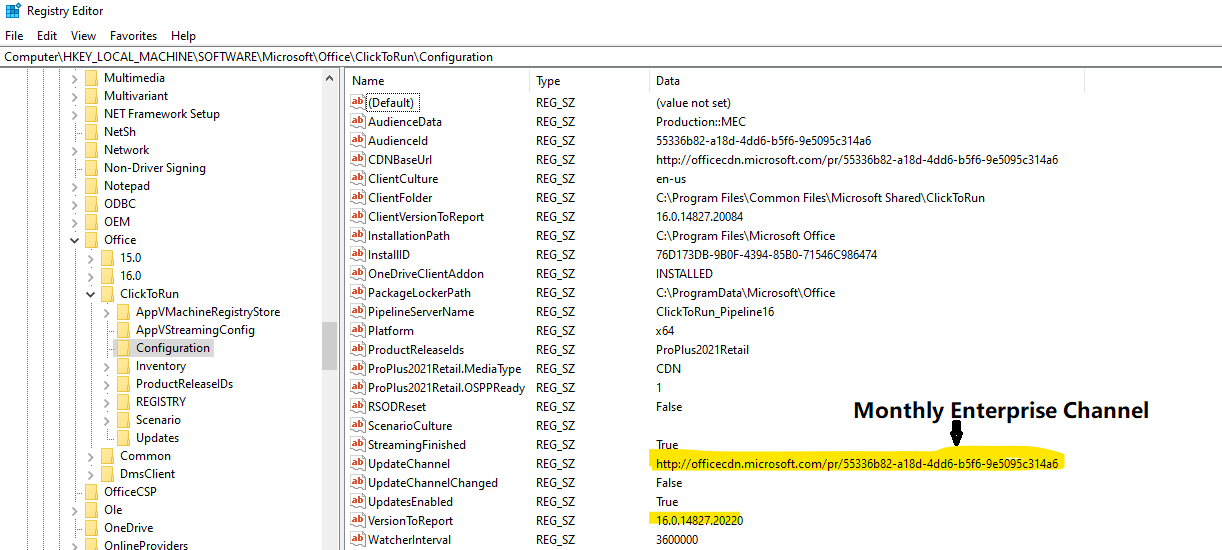The image size is (1222, 550).
Task: Collapse the Office key in tree
Action: point(75,240)
